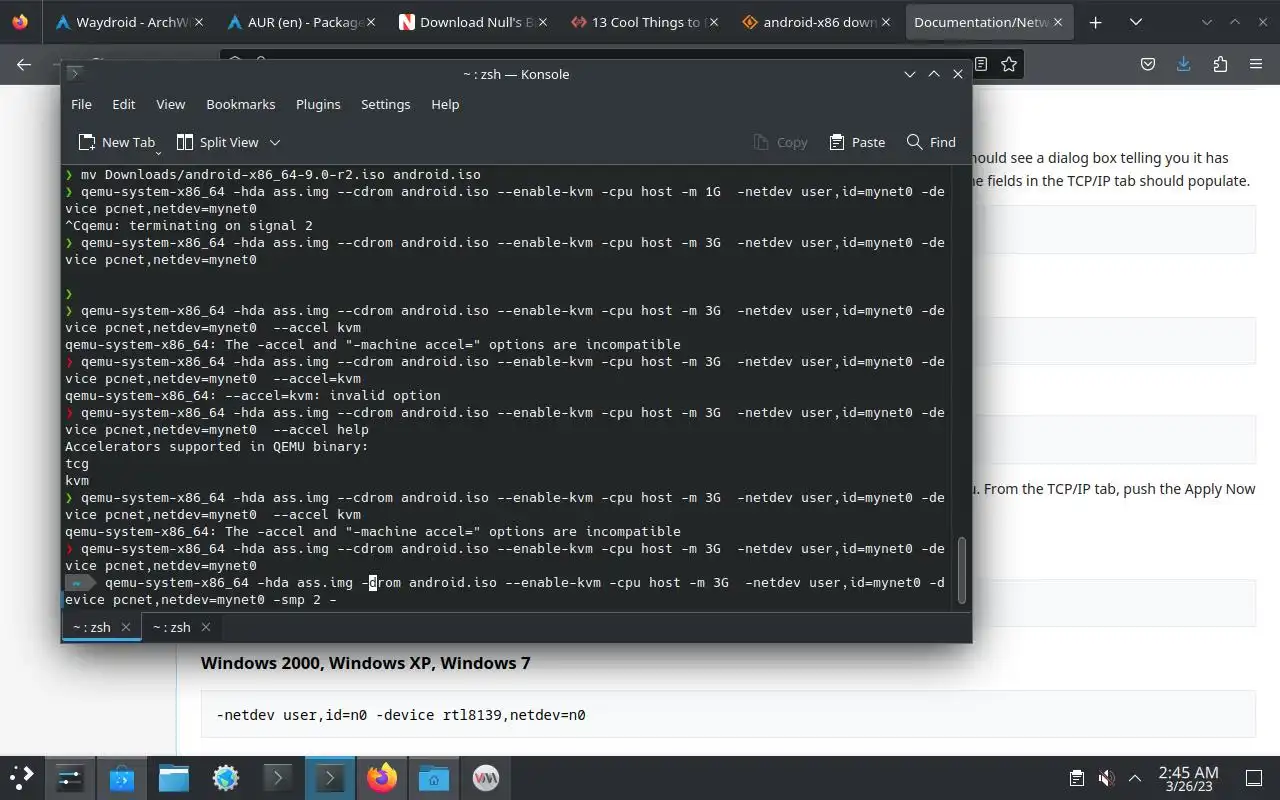Open the Help menu in Konsole
The height and width of the screenshot is (800, 1280).
445,104
